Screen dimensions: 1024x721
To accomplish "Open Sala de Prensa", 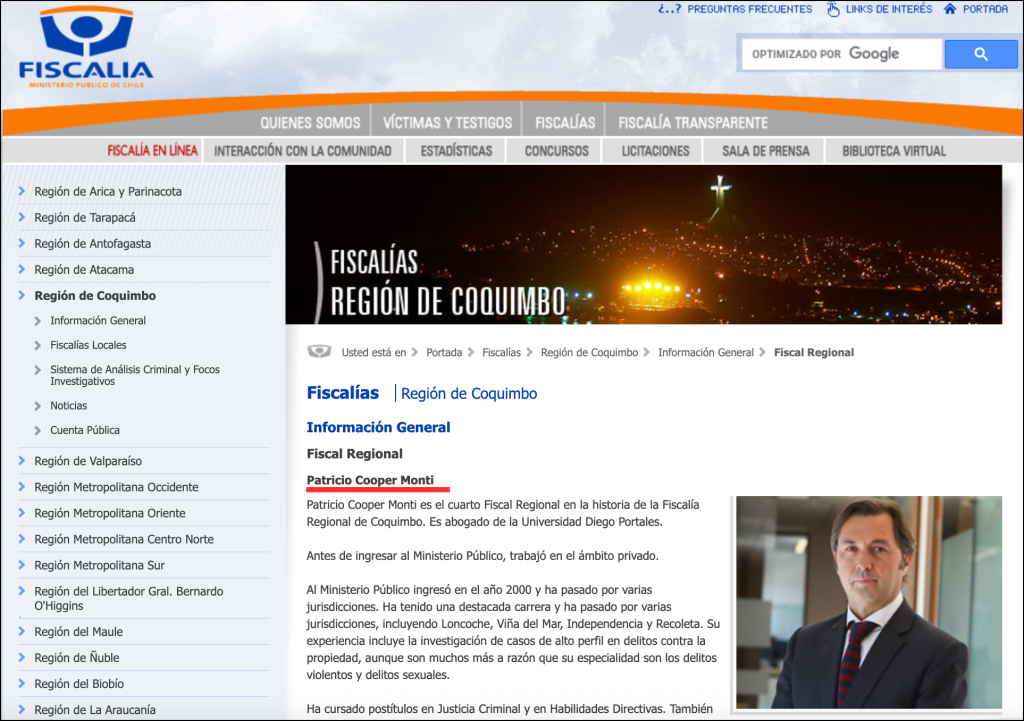I will pyautogui.click(x=765, y=151).
